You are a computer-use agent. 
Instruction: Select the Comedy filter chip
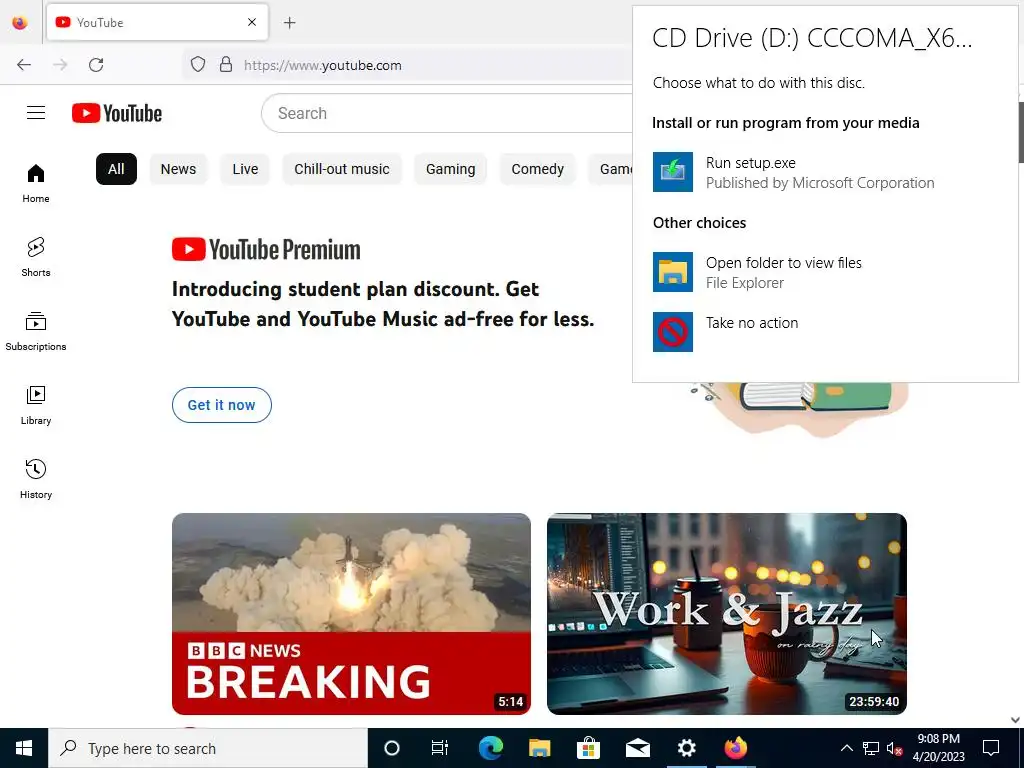point(537,169)
